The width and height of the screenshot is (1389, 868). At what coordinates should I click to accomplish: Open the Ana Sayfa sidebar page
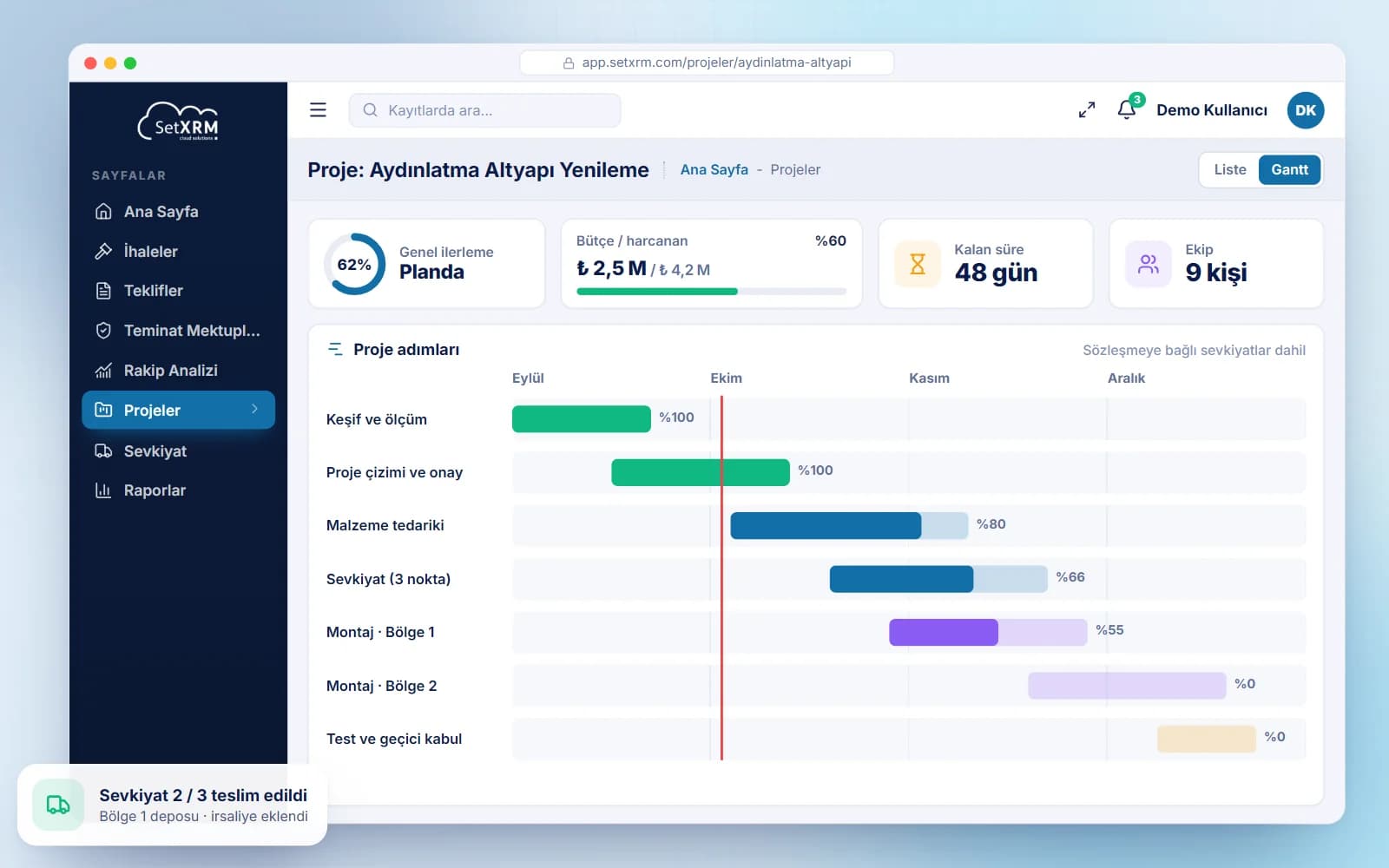(x=178, y=212)
